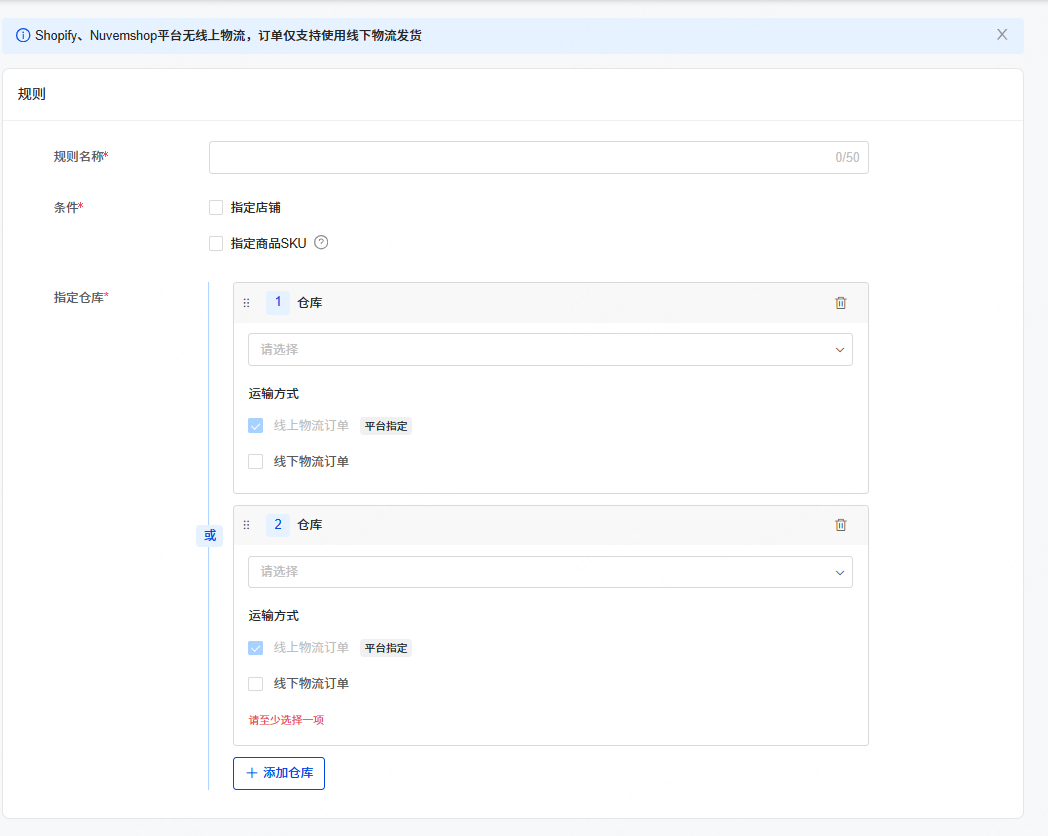Delete warehouse 2 with the trash icon
Viewport: 1048px width, 836px height.
841,525
